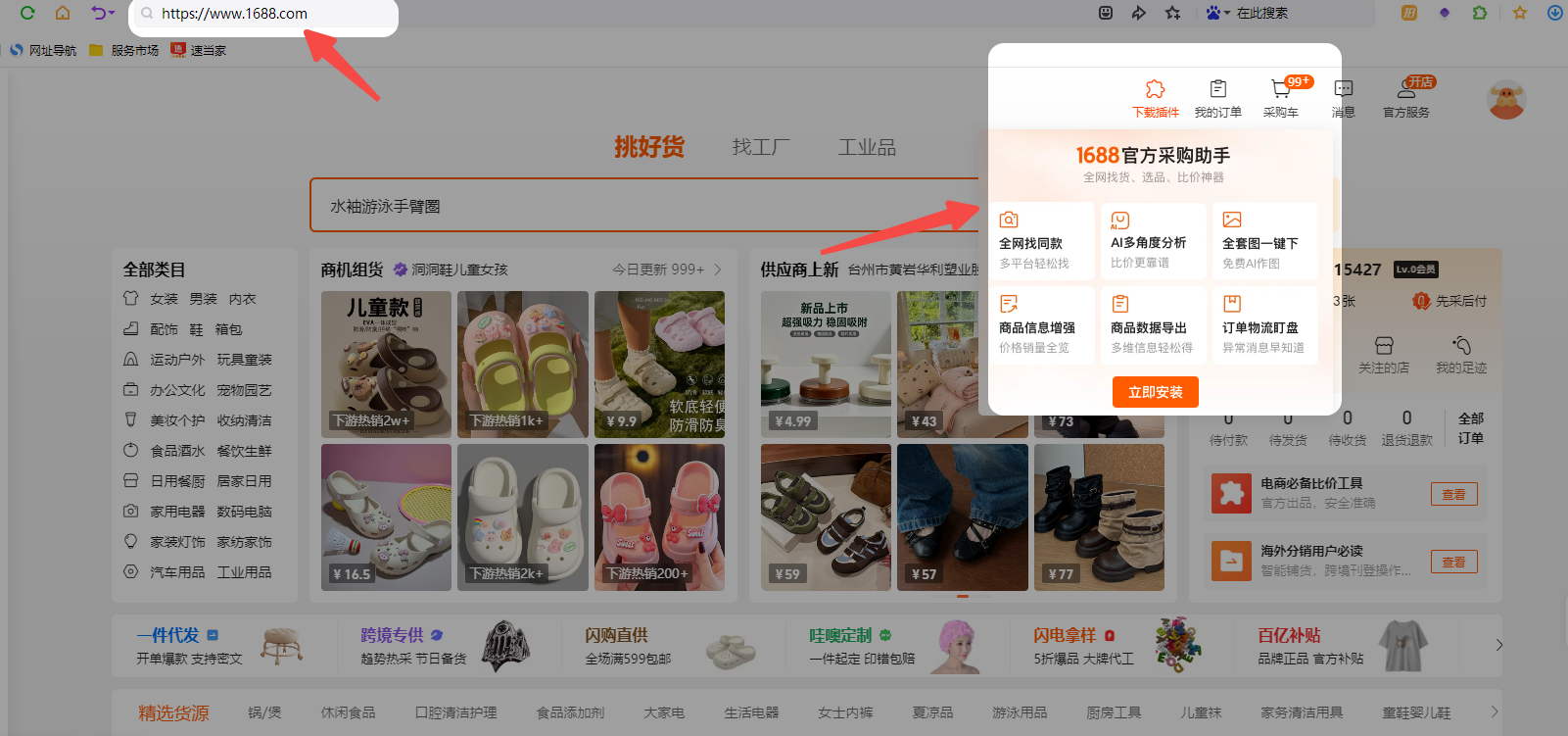The image size is (1568, 736).
Task: Switch to the 找工厂 tab
Action: pyautogui.click(x=761, y=147)
